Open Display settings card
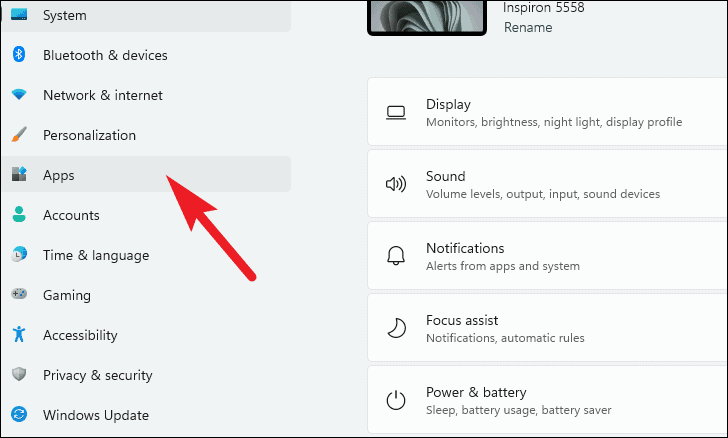The width and height of the screenshot is (728, 438). [x=548, y=112]
